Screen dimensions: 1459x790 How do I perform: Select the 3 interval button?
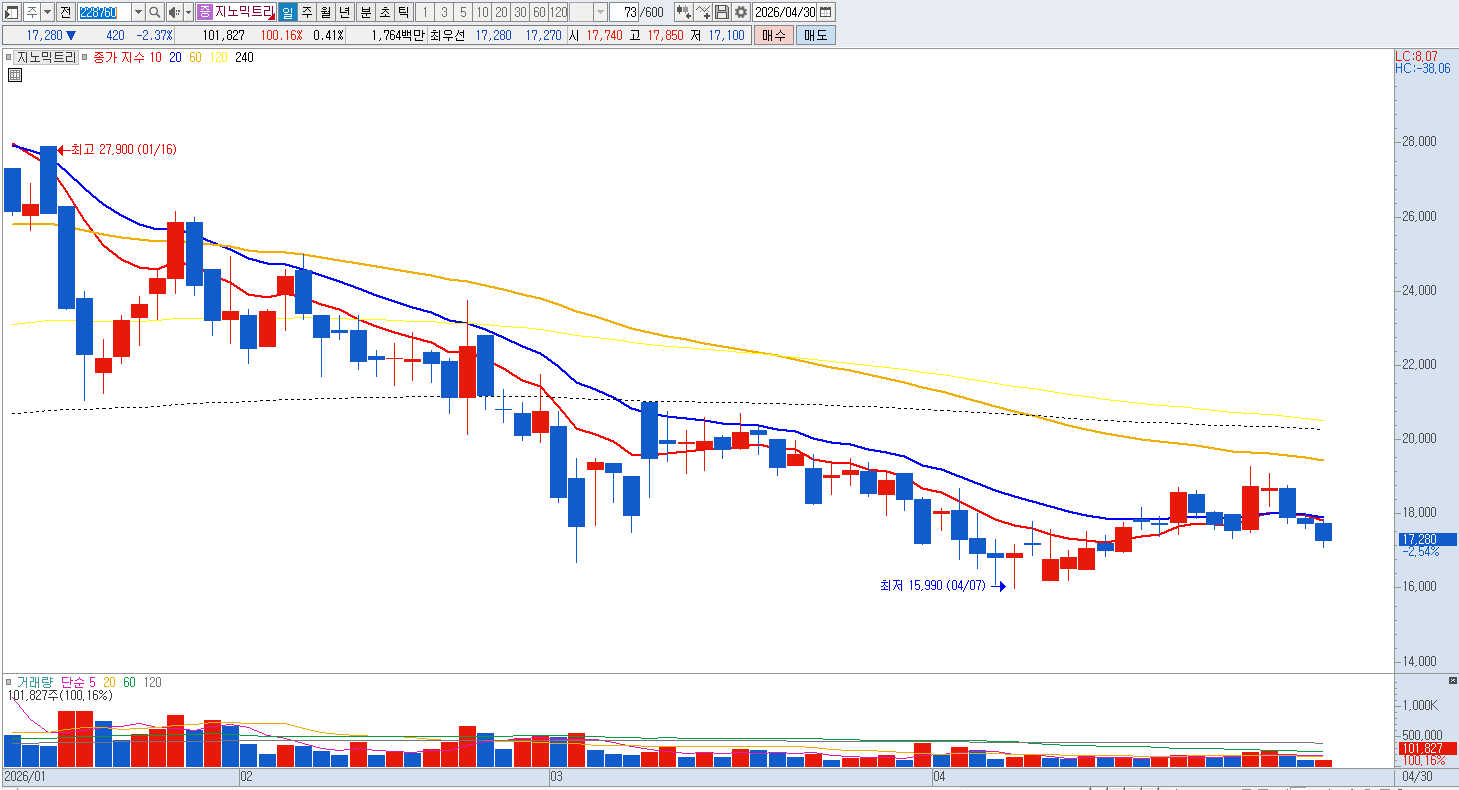coord(444,12)
